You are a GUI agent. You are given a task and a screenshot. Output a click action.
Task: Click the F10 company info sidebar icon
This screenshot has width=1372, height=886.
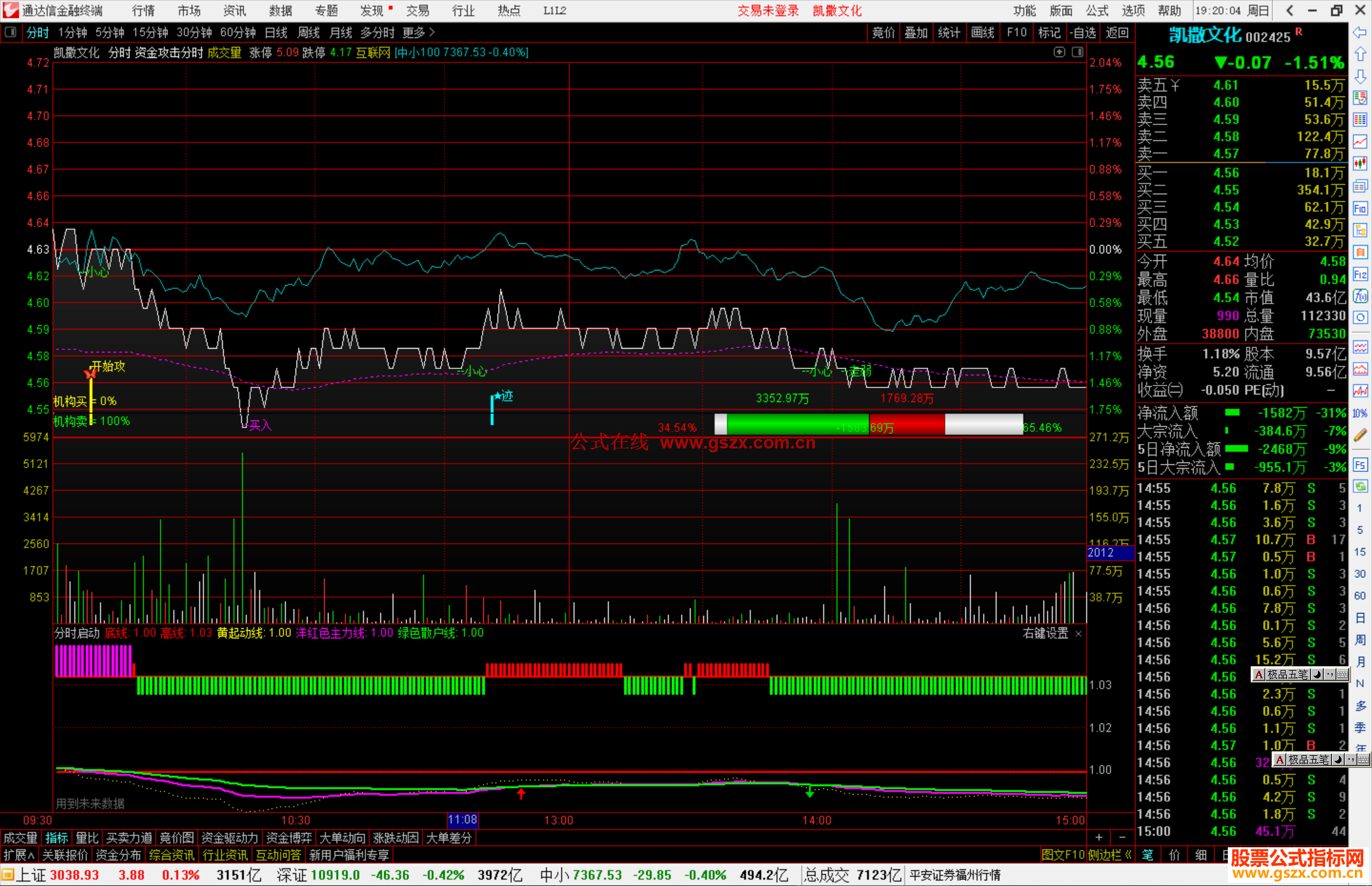(x=1360, y=208)
